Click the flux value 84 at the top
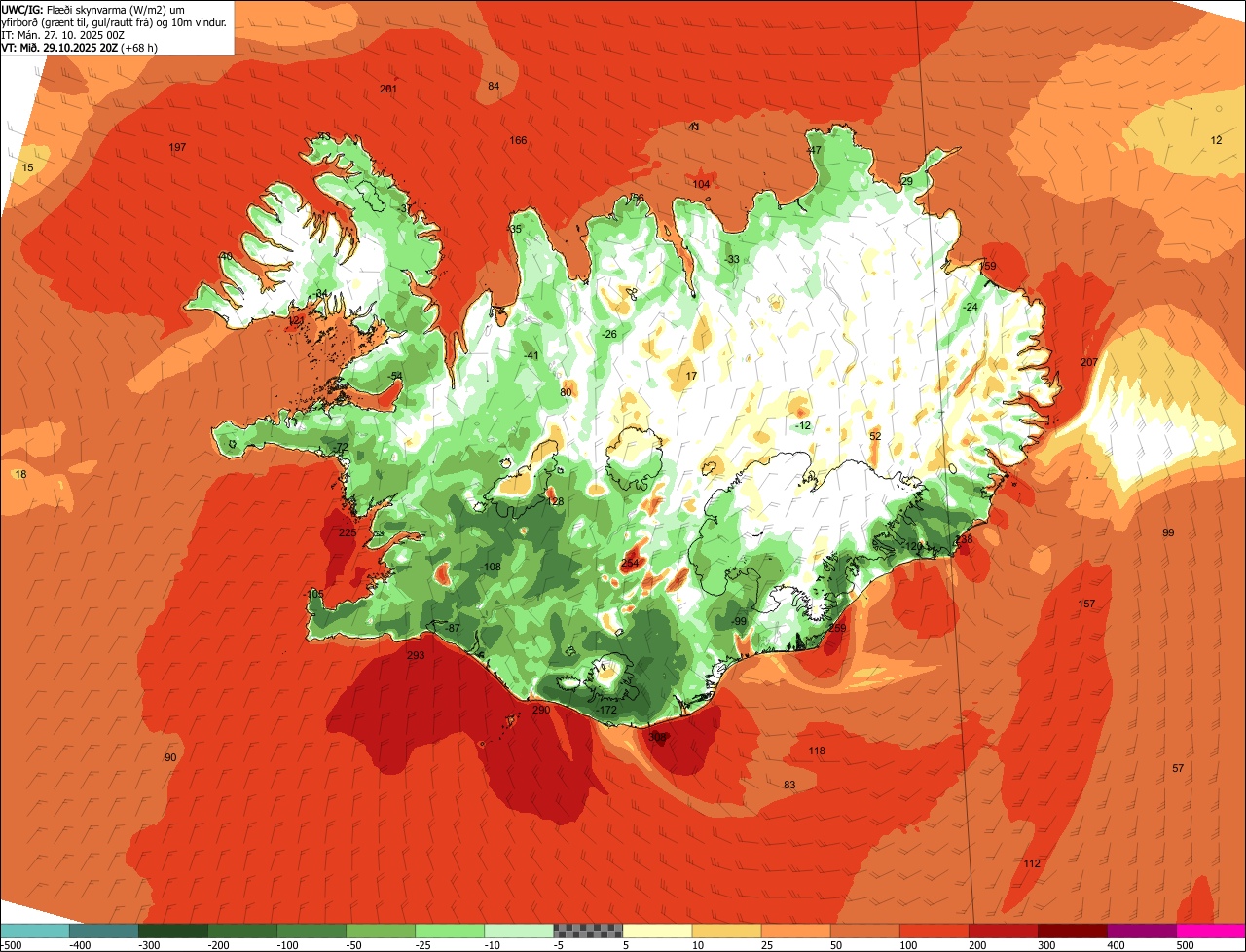This screenshot has height=952, width=1246. point(494,86)
